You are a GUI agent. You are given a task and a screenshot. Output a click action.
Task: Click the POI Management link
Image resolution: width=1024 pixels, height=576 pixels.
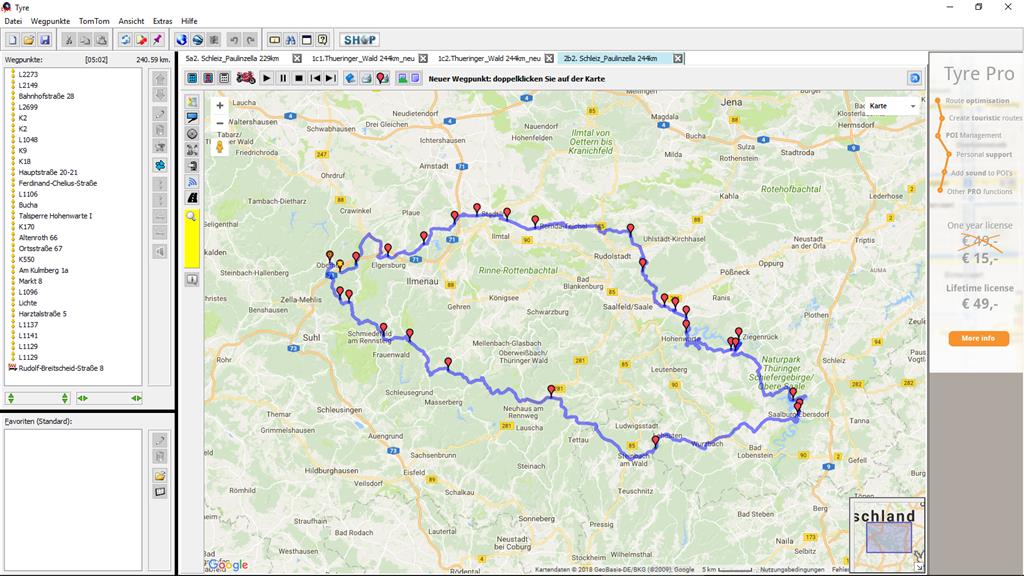tap(973, 135)
